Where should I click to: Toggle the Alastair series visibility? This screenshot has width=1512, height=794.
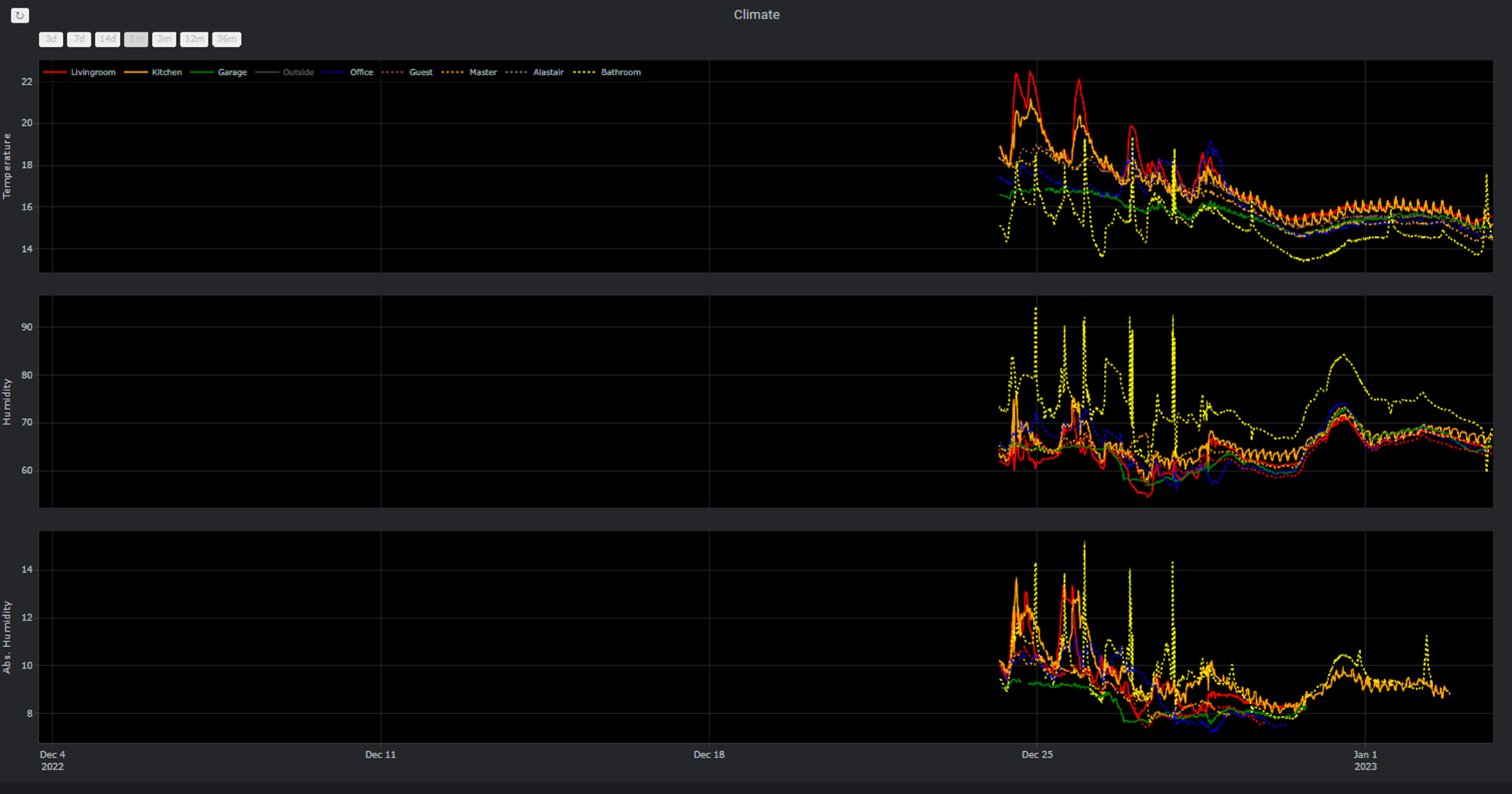point(548,72)
